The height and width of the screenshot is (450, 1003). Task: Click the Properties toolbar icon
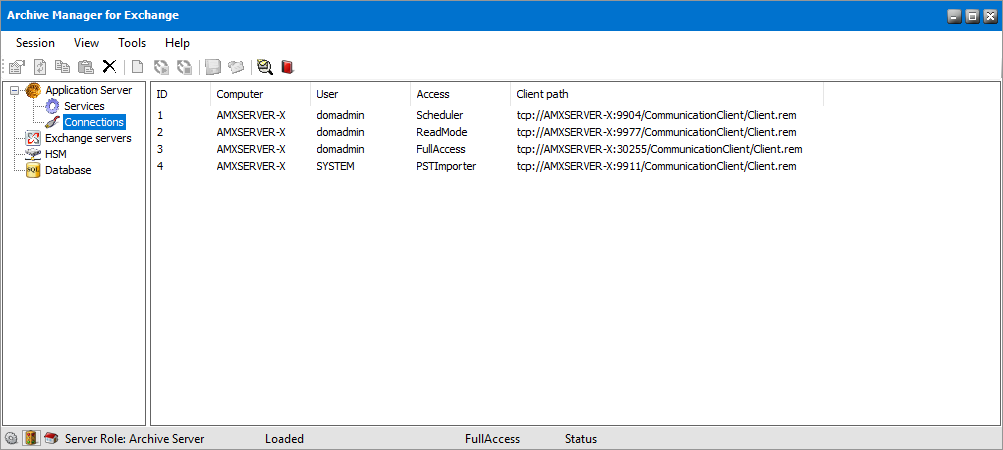(x=17, y=67)
